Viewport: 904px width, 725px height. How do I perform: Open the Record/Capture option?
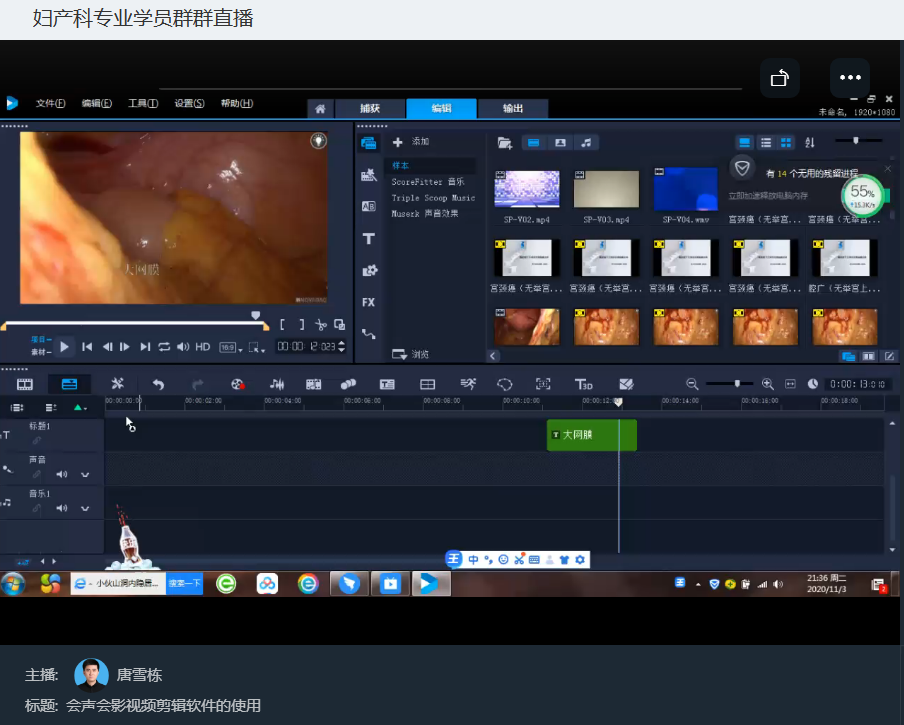tap(238, 384)
